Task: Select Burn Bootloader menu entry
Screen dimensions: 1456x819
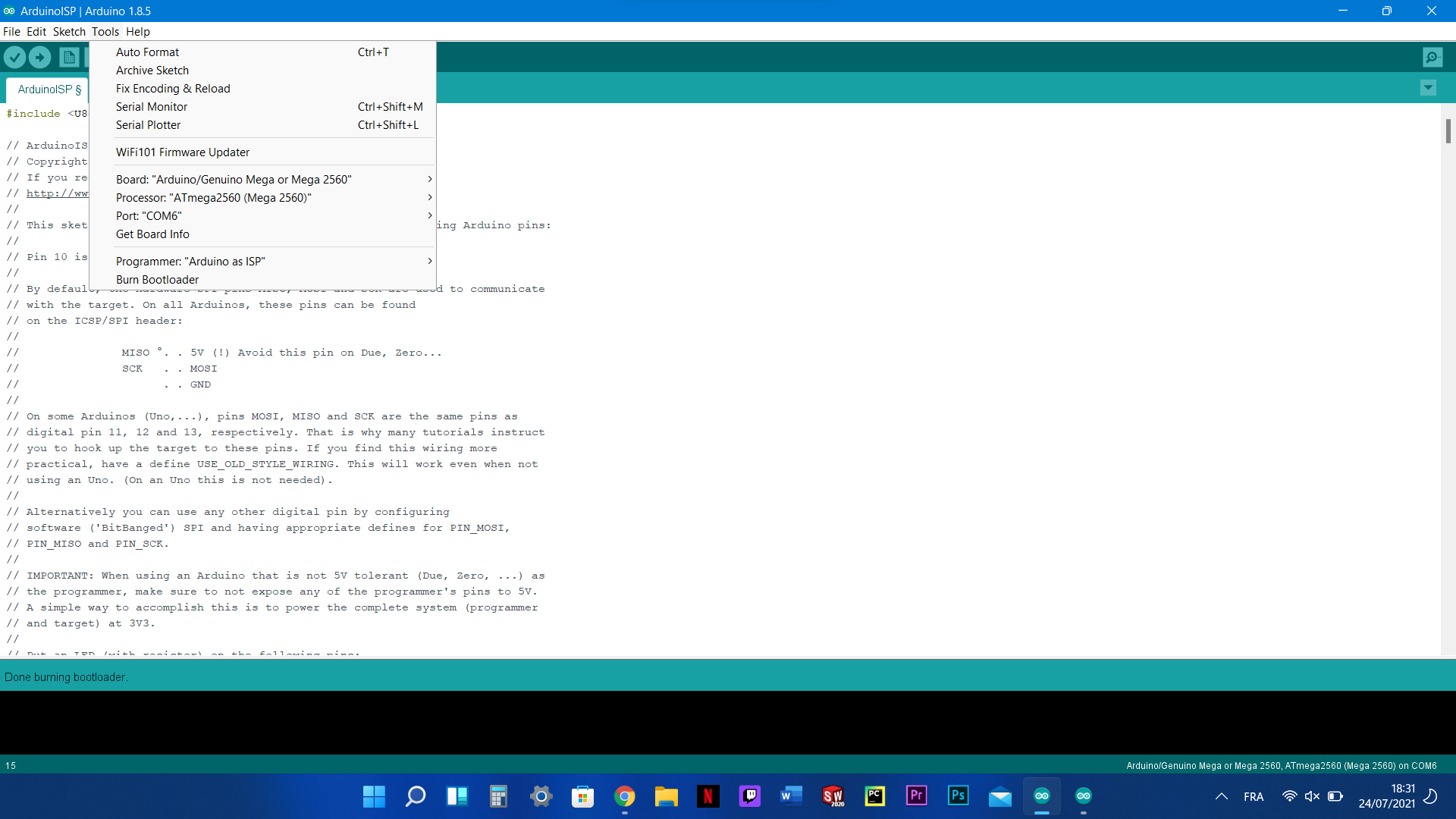Action: pyautogui.click(x=157, y=280)
